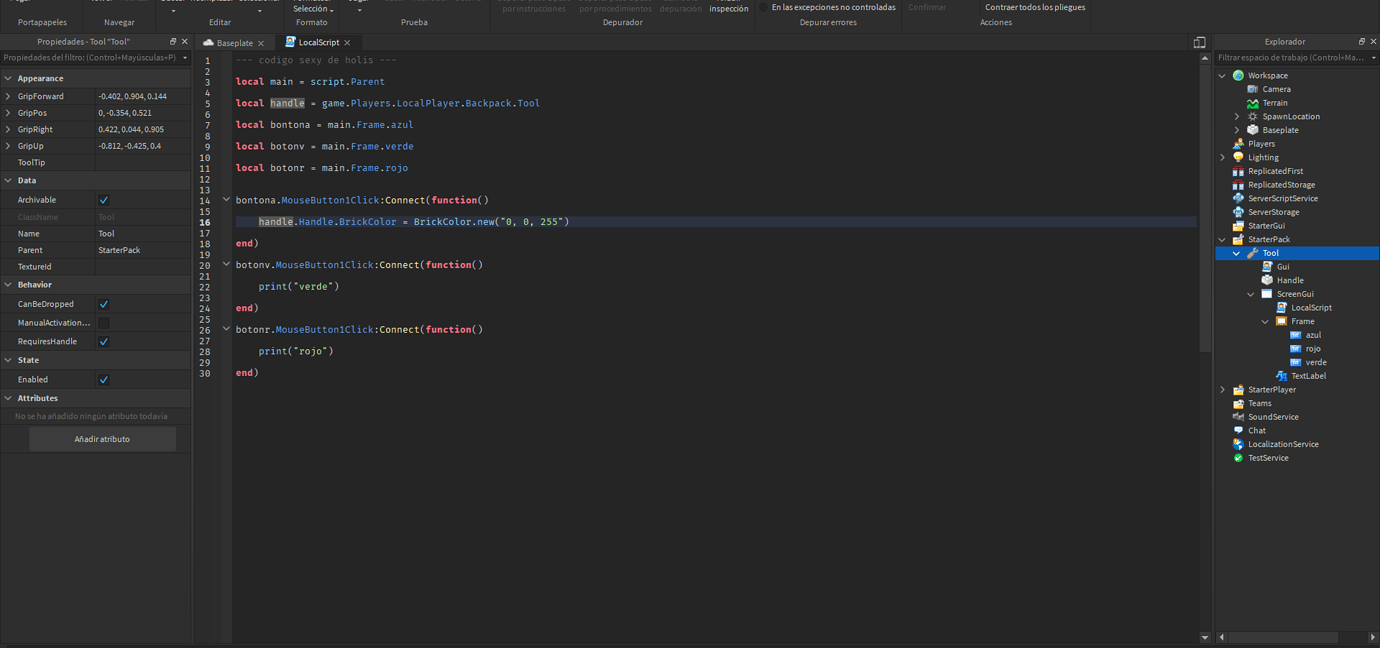Expand the GripUp vector property

click(x=8, y=146)
